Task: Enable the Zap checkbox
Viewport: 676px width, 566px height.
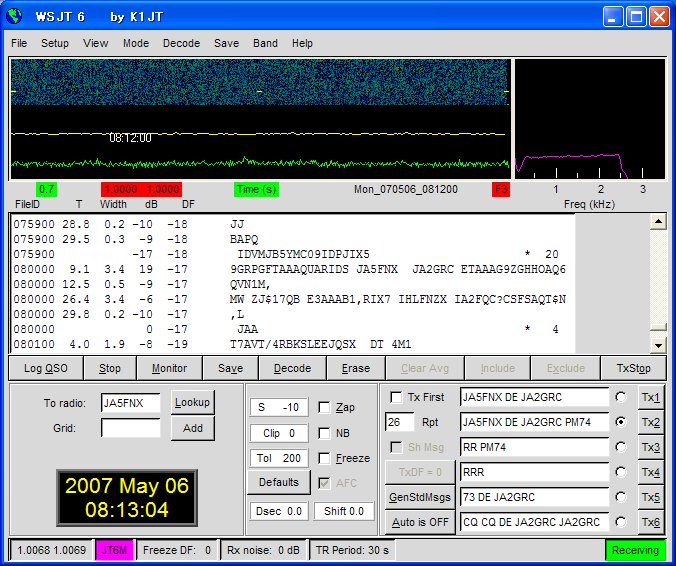Action: (324, 407)
